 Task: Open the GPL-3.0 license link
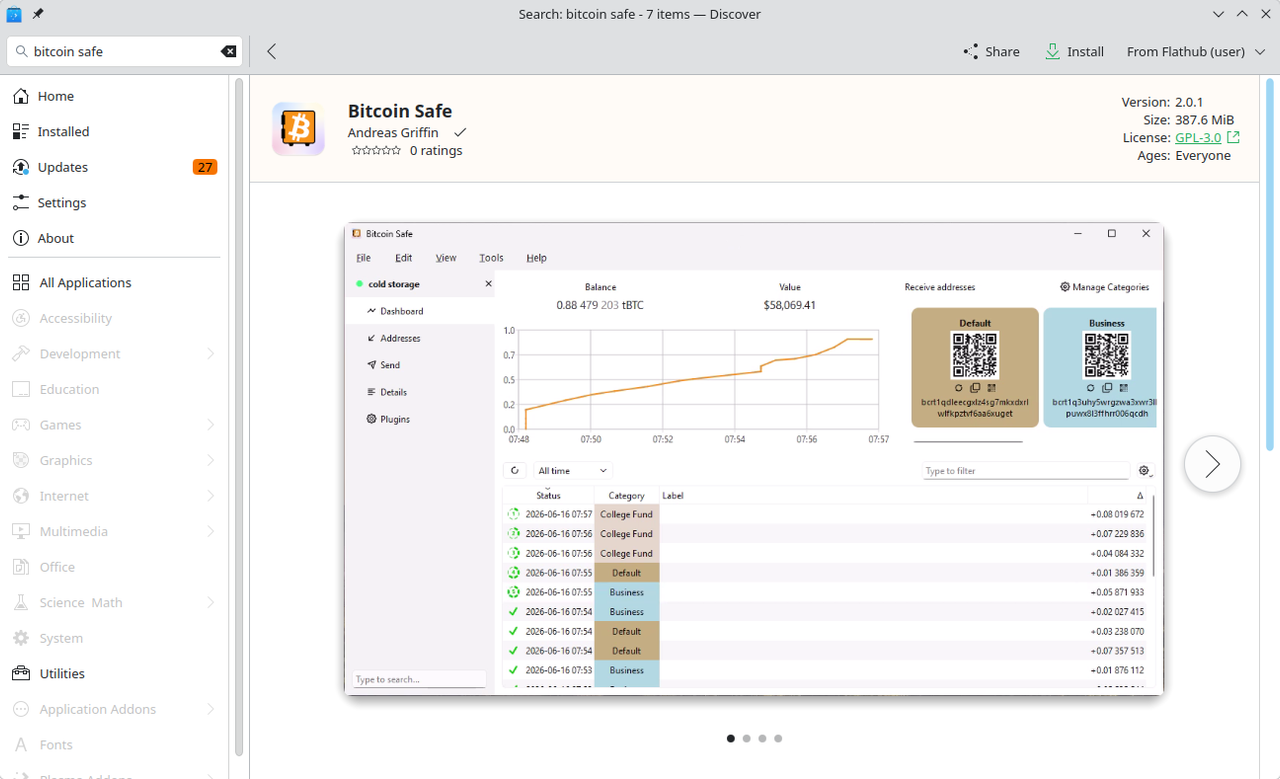(x=1198, y=137)
